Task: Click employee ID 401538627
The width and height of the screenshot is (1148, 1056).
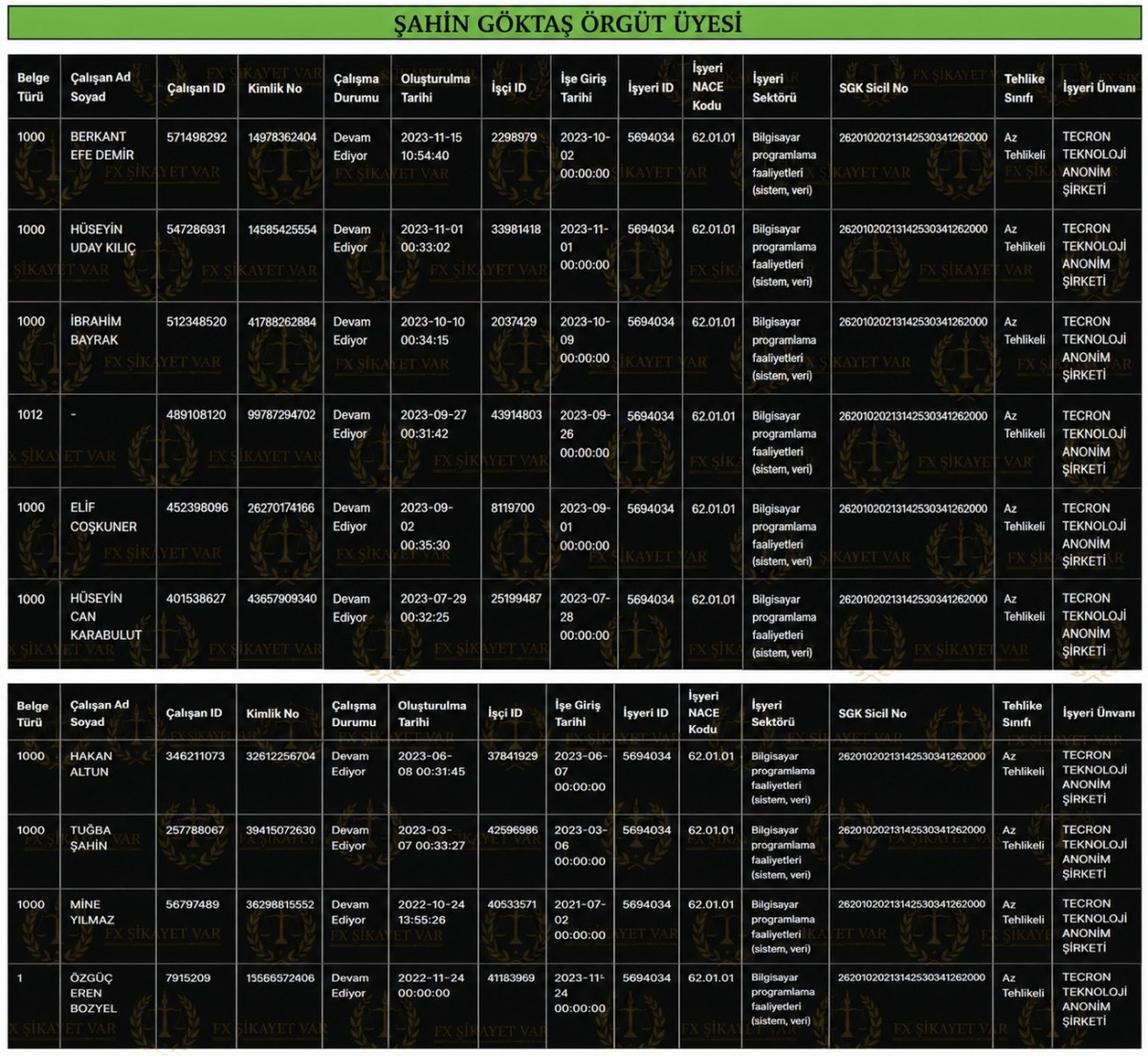Action: 196,599
